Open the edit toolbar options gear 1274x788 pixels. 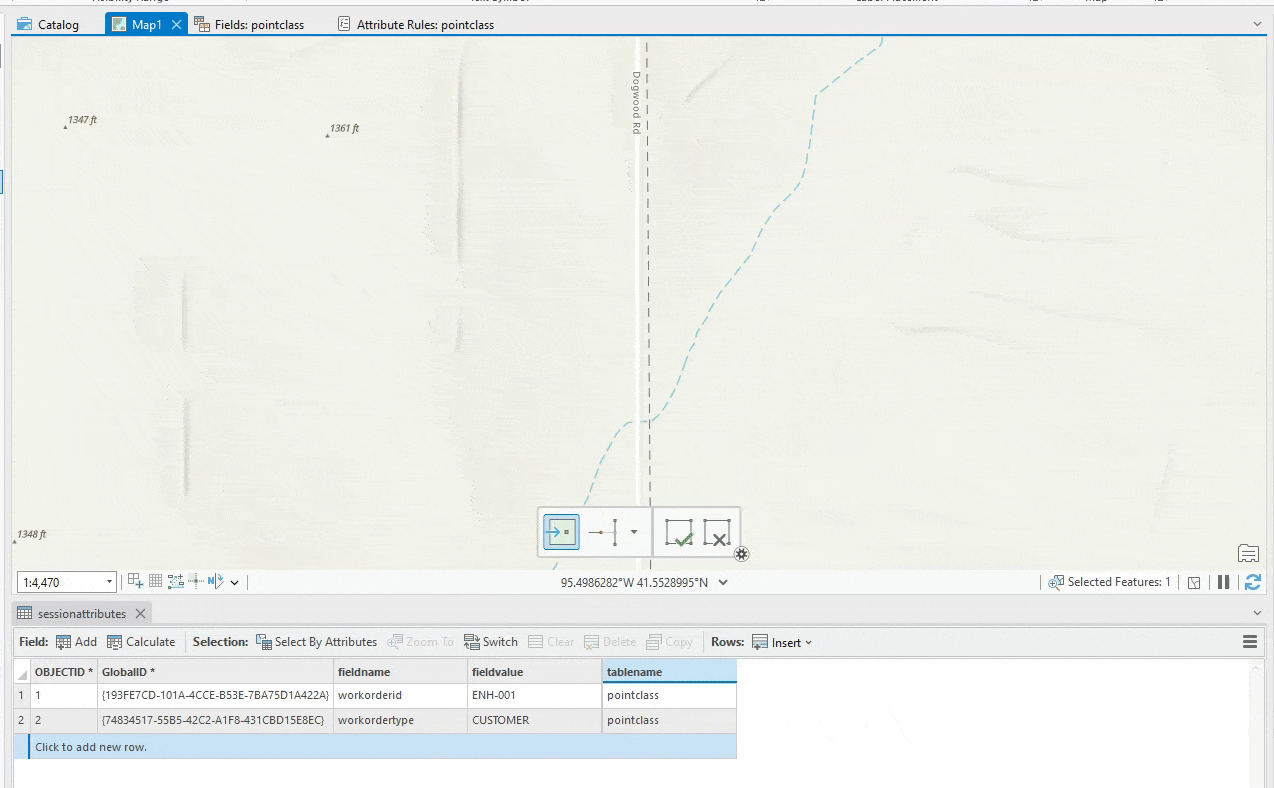coord(741,554)
